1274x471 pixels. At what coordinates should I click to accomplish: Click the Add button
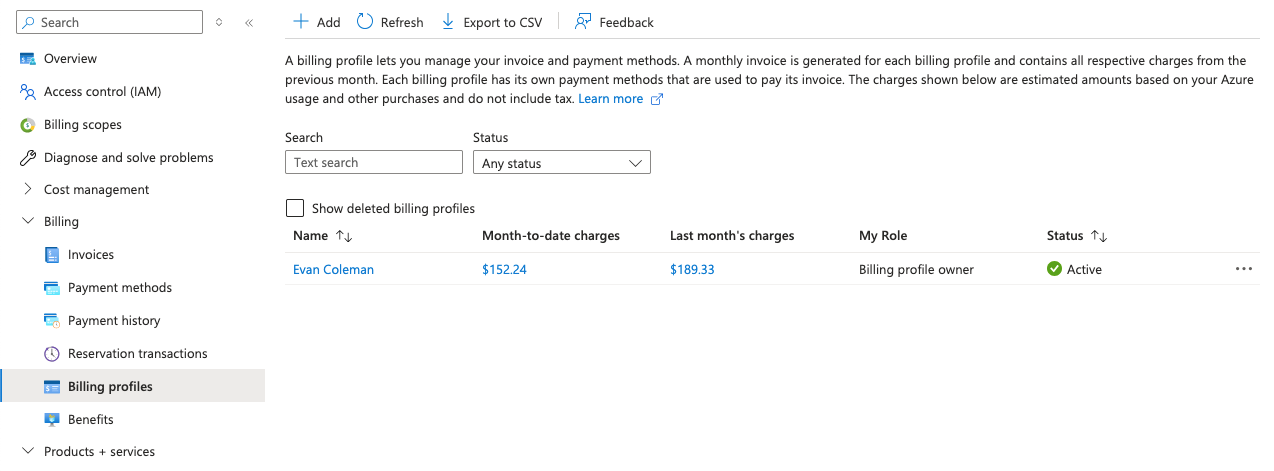(x=316, y=22)
